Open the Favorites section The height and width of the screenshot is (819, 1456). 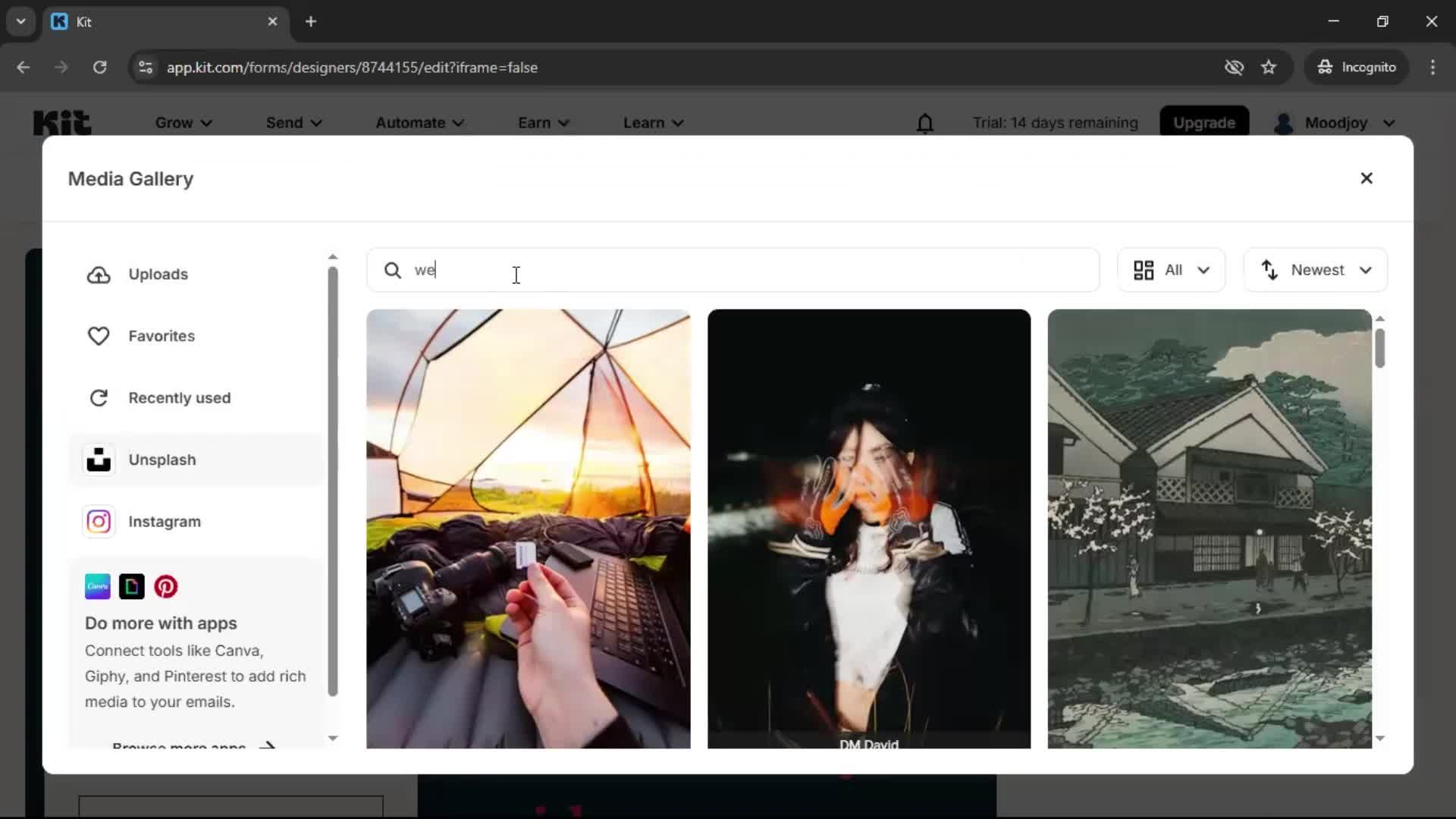click(x=160, y=336)
